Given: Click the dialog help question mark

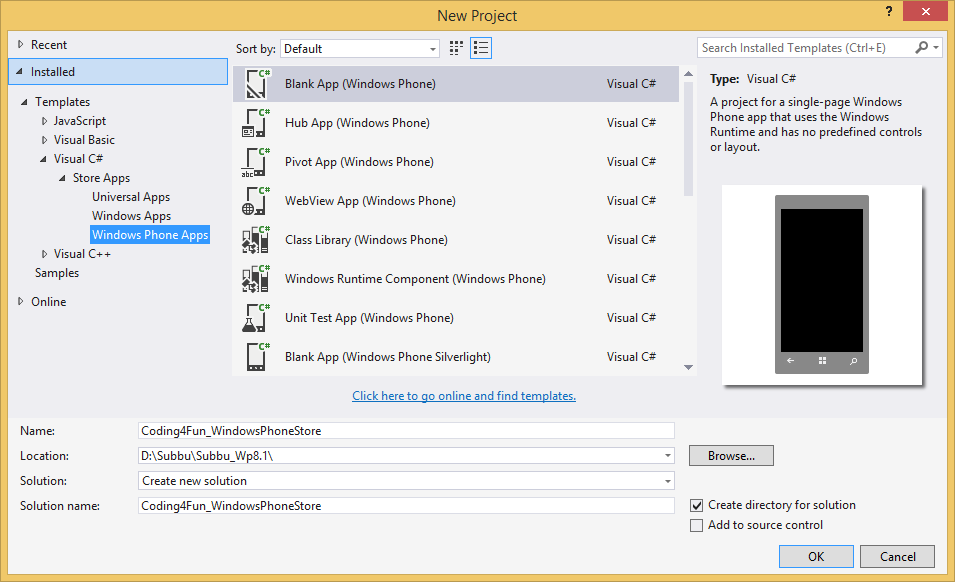Looking at the screenshot, I should pyautogui.click(x=889, y=12).
